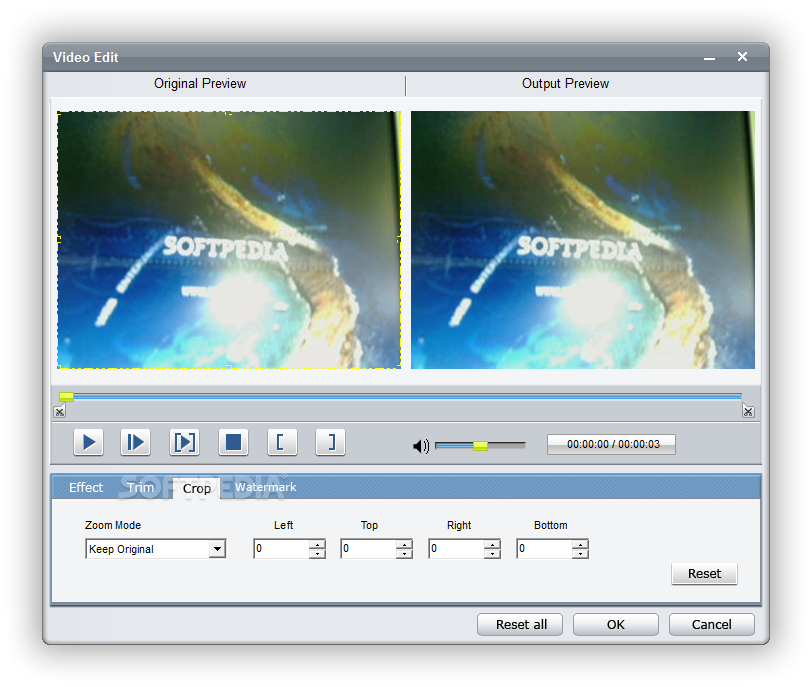Increase the Left crop value
Screen dimensions: 812x687
coord(317,544)
